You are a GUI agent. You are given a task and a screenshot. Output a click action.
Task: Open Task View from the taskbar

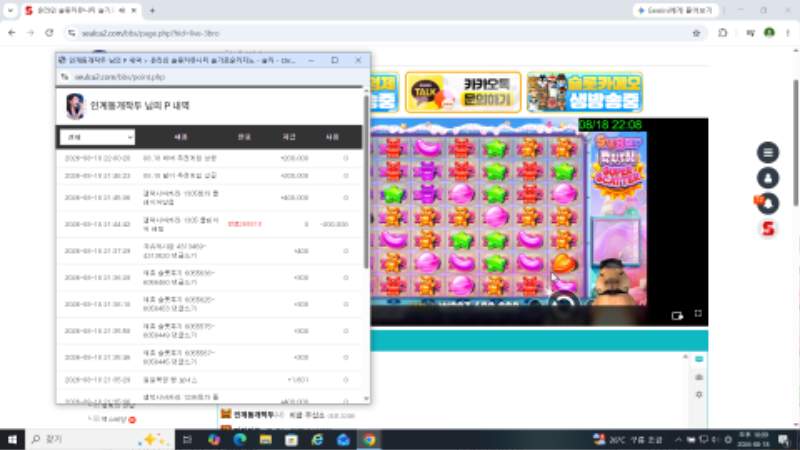point(187,439)
